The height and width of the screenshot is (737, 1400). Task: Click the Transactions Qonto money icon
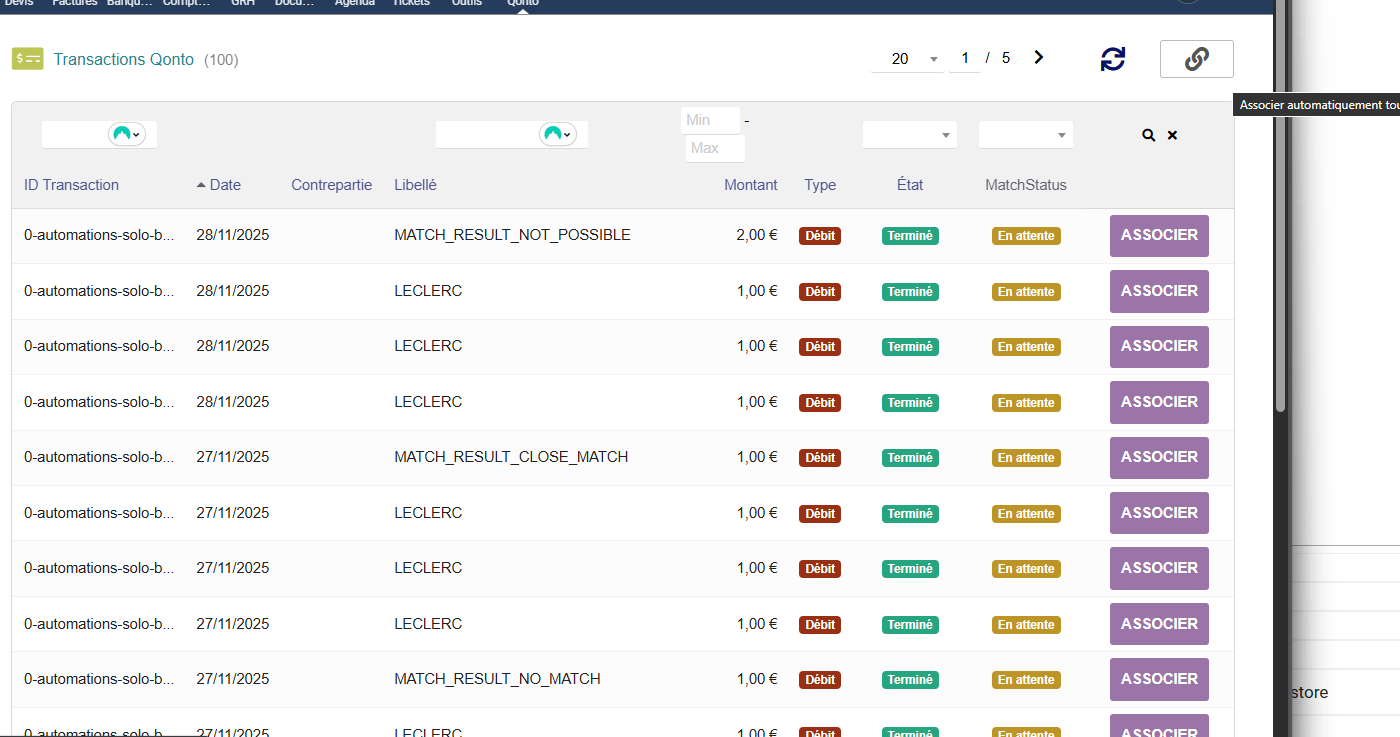27,59
